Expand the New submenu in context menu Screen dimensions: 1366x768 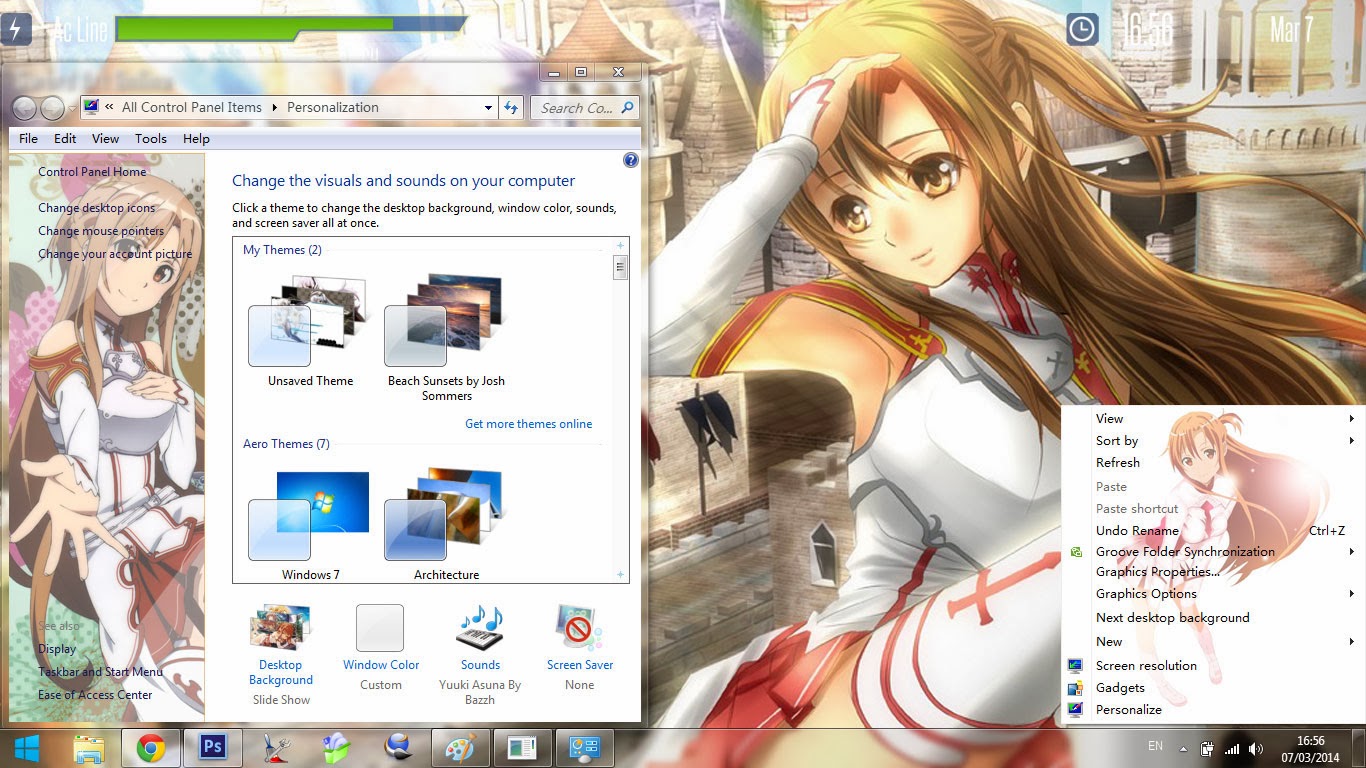[1351, 642]
